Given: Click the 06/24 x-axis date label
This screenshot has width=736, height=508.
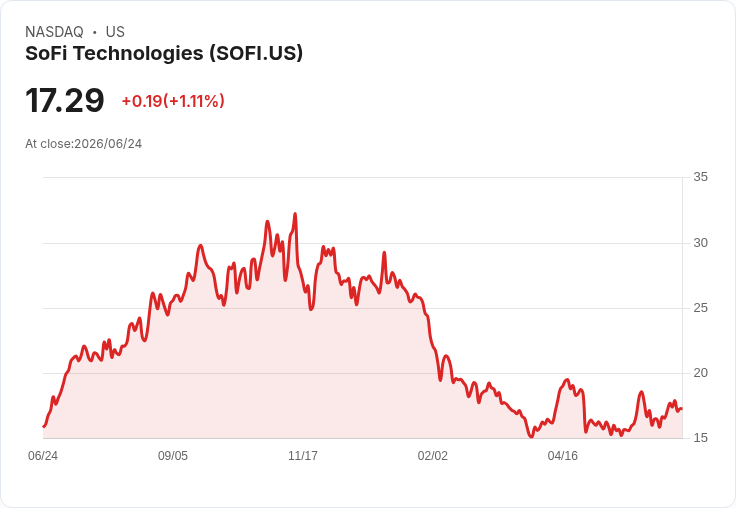Looking at the screenshot, I should pyautogui.click(x=43, y=455).
